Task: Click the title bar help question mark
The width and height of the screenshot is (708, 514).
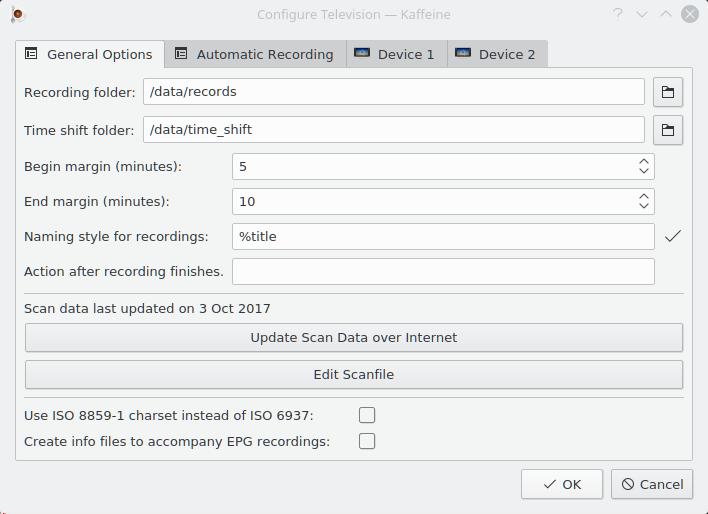Action: pyautogui.click(x=617, y=14)
